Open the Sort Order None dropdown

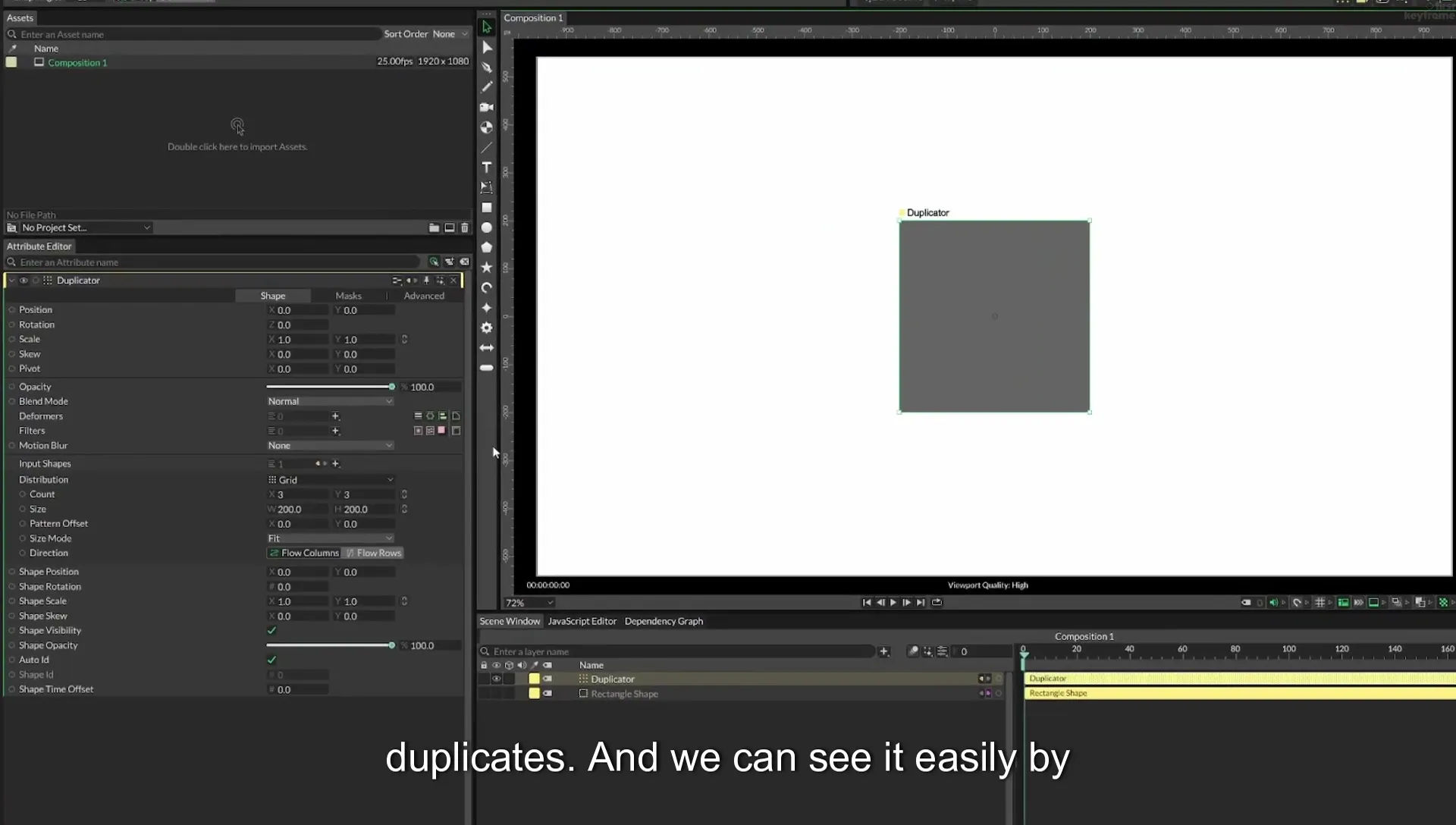pyautogui.click(x=449, y=34)
